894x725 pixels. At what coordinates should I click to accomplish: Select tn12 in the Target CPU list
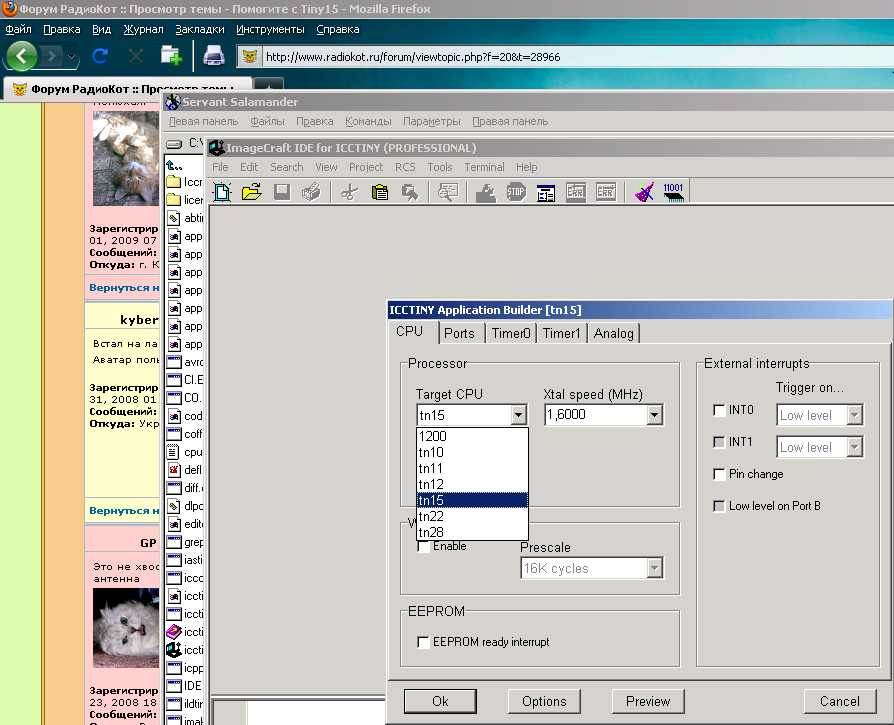coord(472,484)
